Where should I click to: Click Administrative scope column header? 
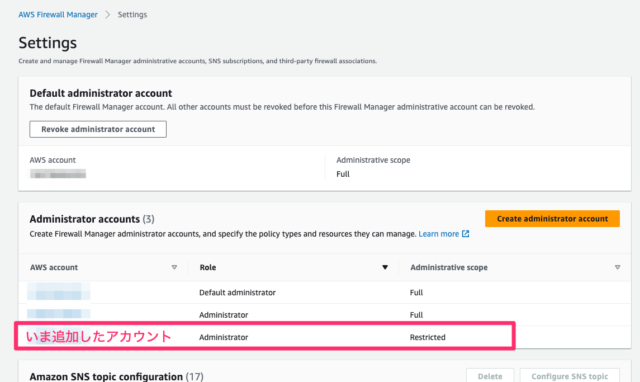pos(449,267)
